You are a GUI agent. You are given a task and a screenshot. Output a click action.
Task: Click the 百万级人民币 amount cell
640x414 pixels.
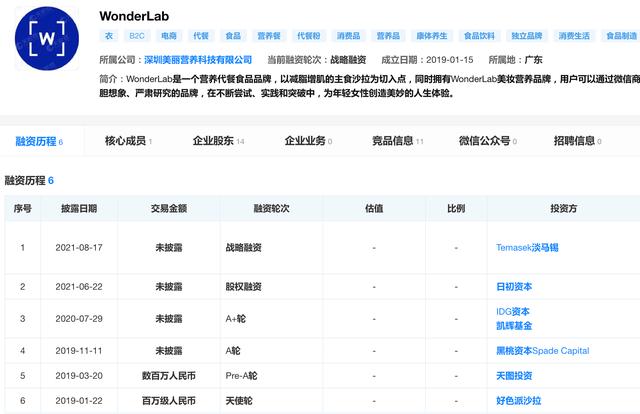(169, 401)
